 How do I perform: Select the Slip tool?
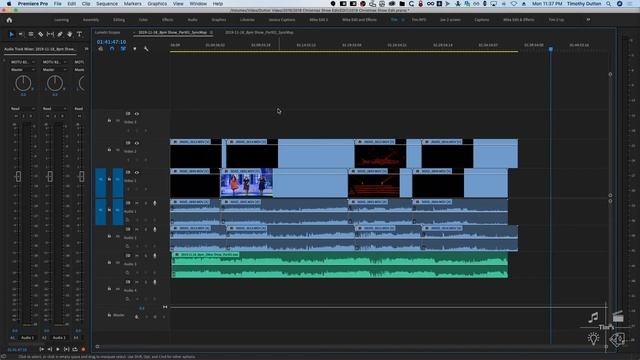pos(50,35)
